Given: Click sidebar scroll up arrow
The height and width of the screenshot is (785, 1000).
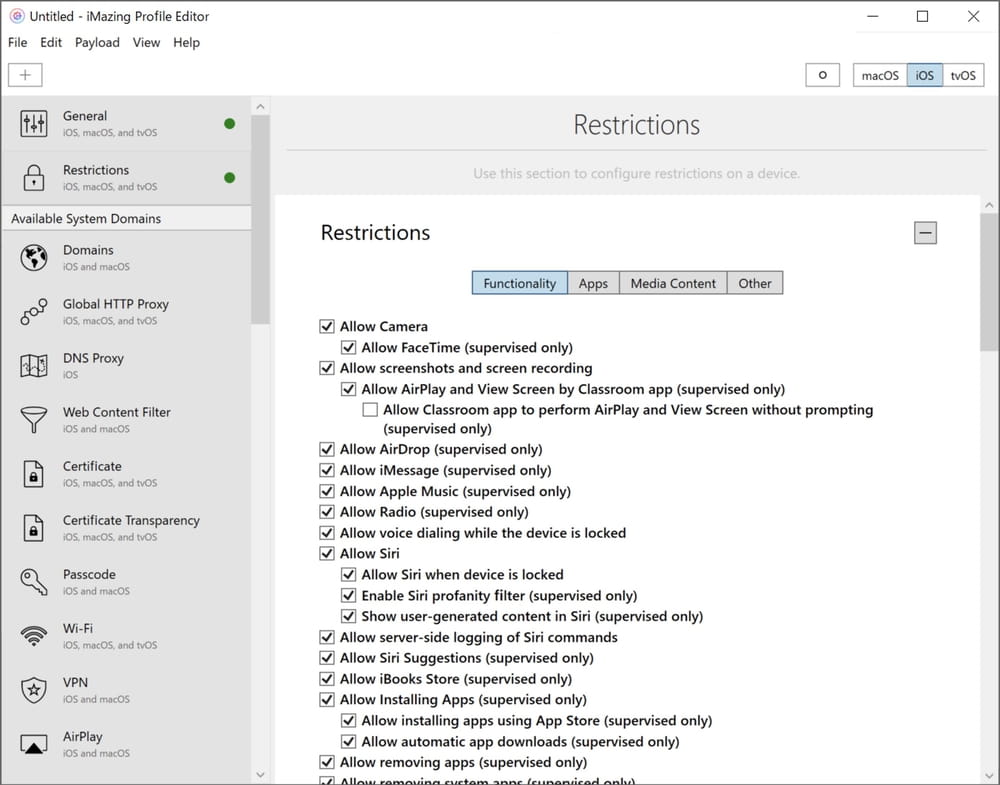Looking at the screenshot, I should point(260,106).
